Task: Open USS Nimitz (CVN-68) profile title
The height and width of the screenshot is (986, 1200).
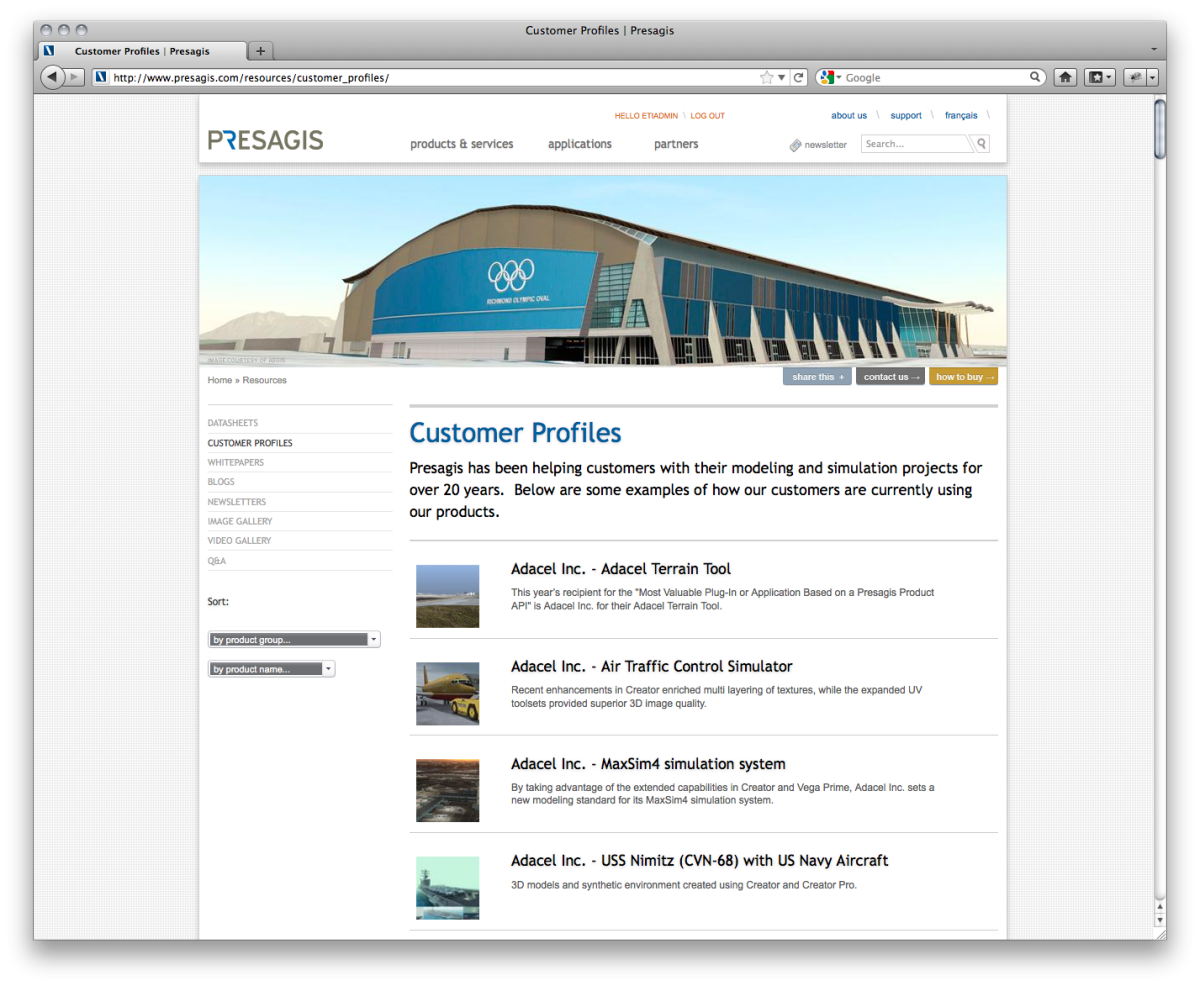Action: tap(699, 861)
